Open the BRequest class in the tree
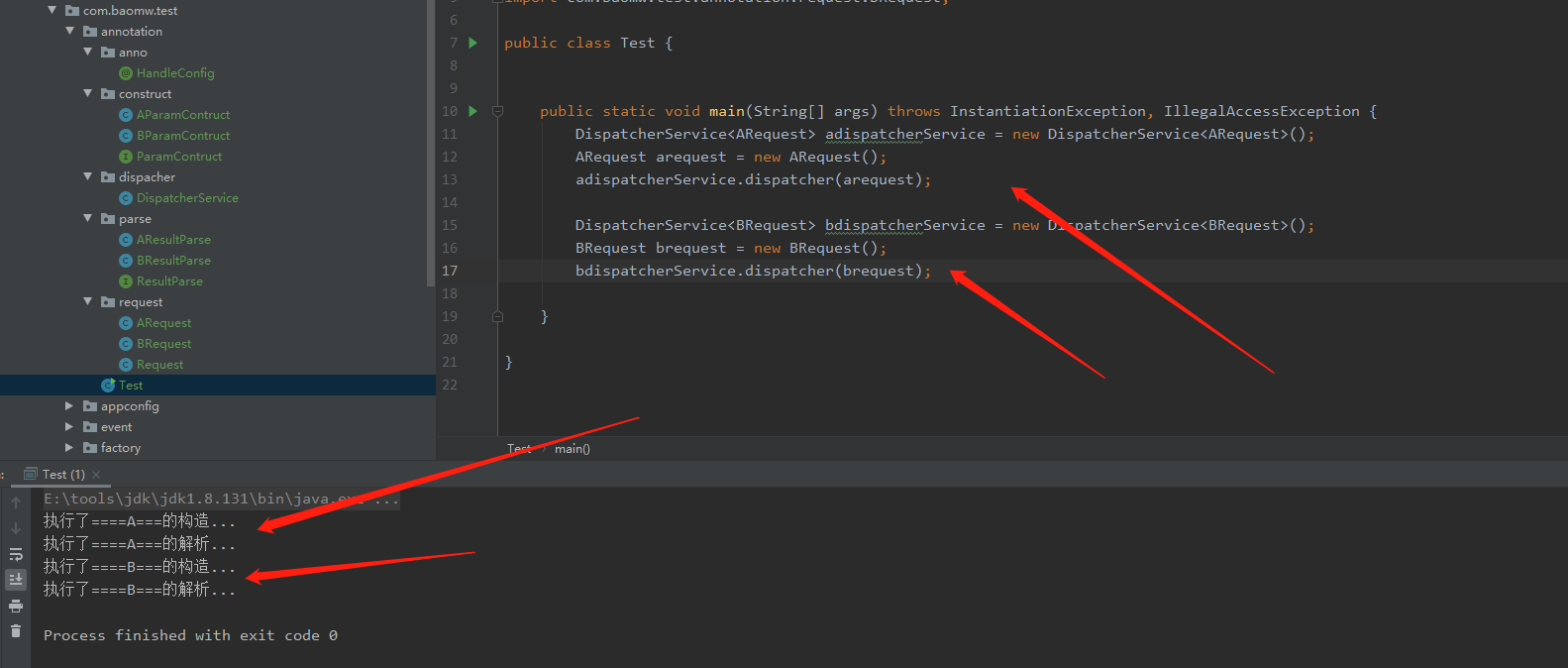The width and height of the screenshot is (1568, 668). pos(163,344)
